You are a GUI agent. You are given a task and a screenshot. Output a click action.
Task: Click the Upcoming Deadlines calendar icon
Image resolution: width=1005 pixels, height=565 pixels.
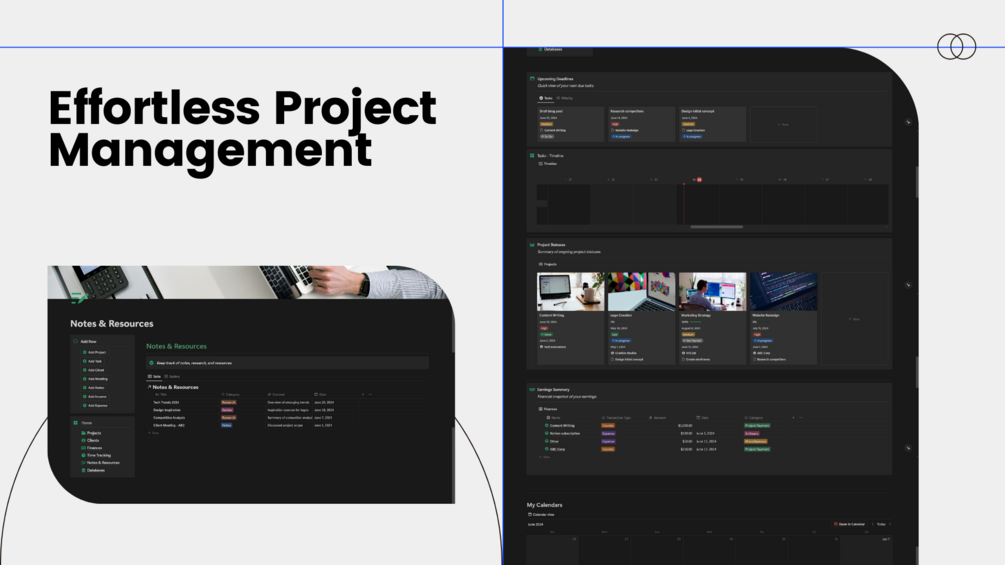532,79
